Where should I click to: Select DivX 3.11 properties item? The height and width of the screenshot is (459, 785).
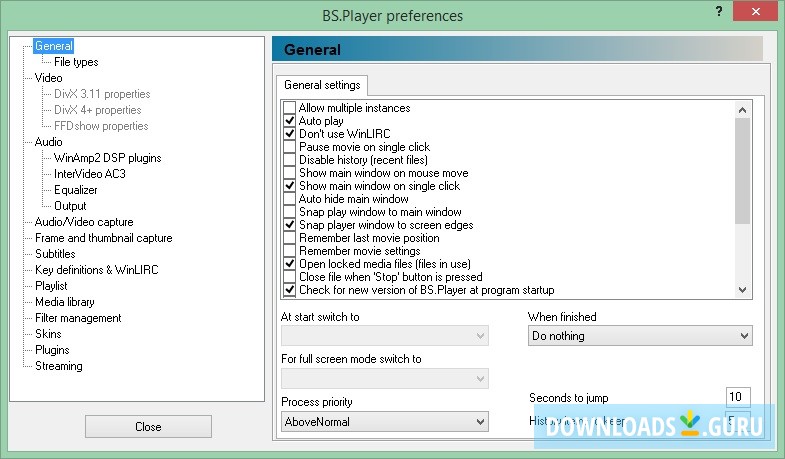[x=102, y=94]
